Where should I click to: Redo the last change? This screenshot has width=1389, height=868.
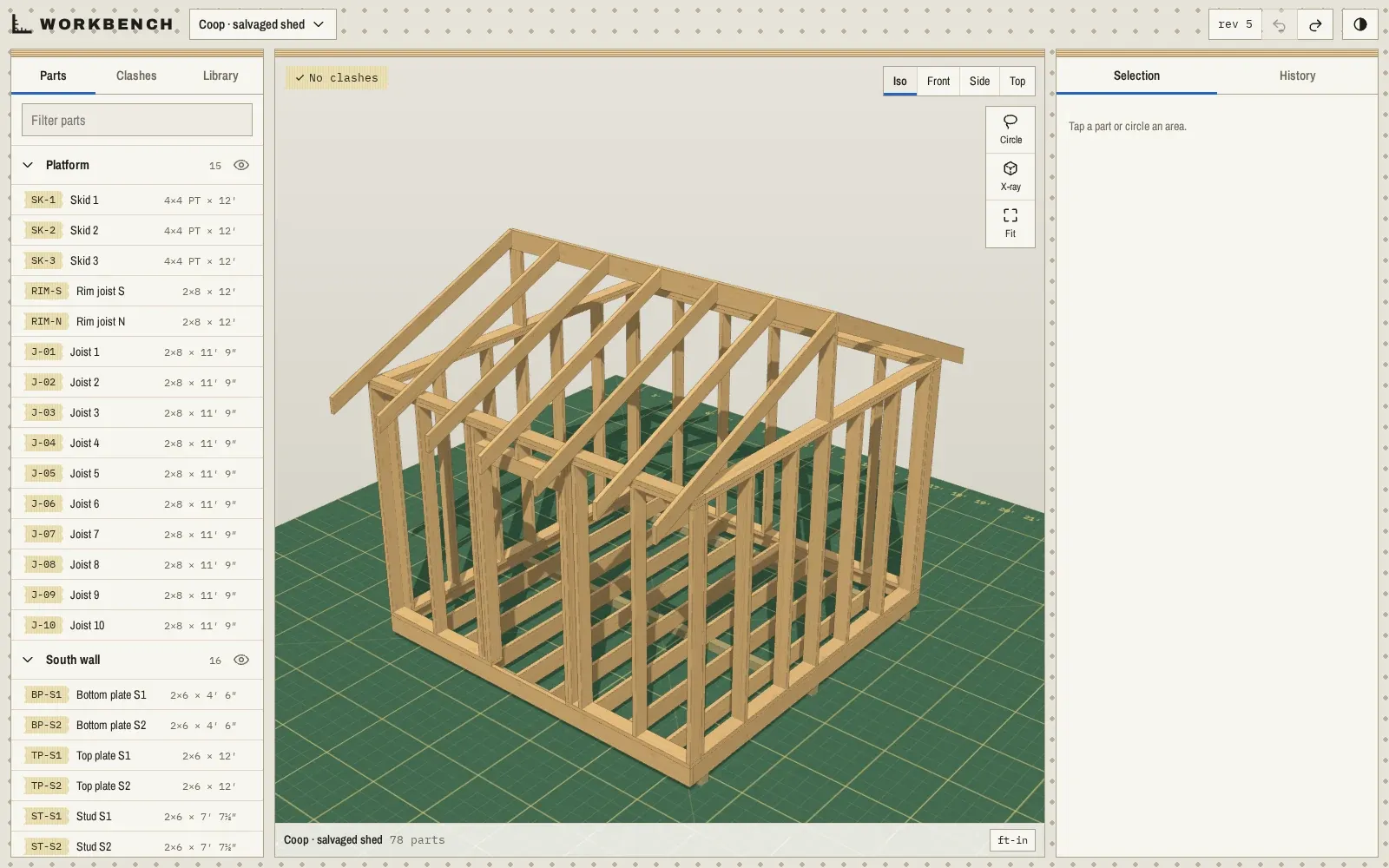[x=1315, y=24]
